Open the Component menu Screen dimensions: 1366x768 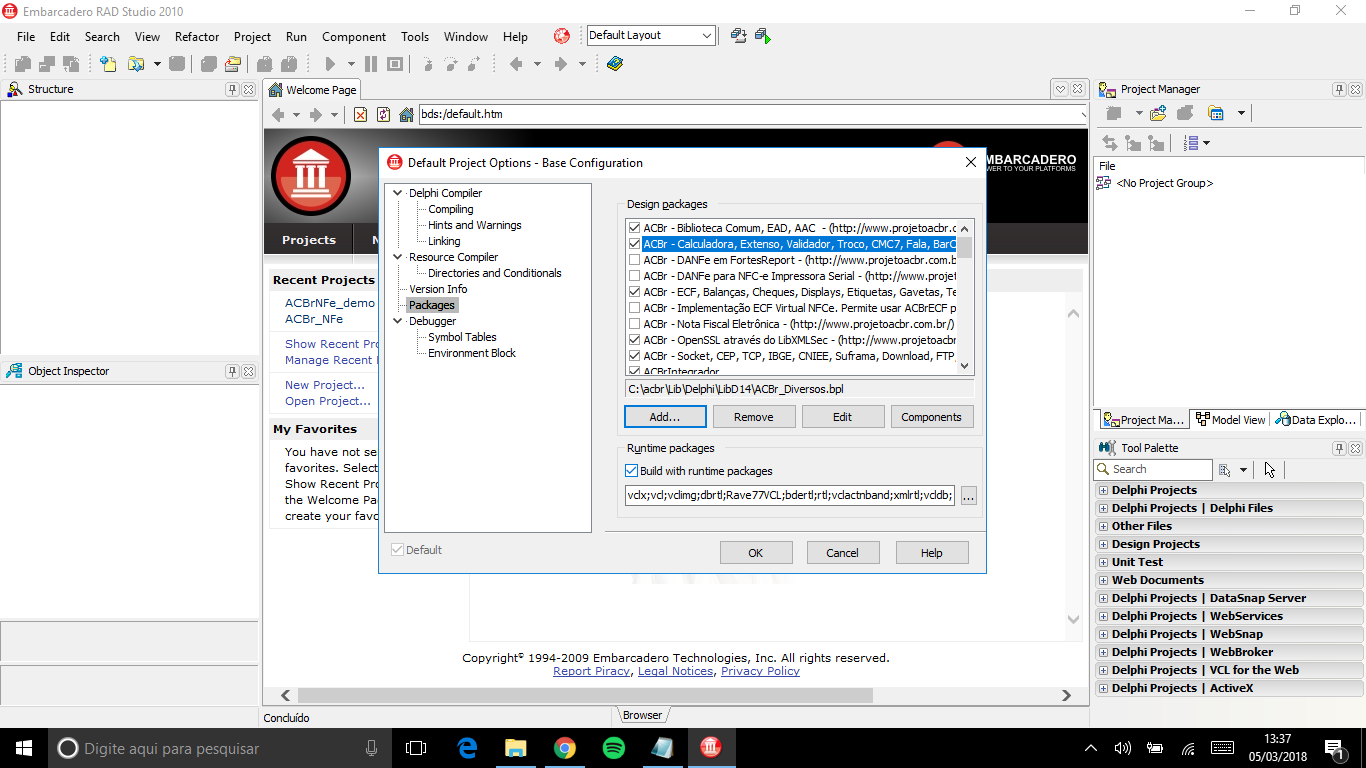pyautogui.click(x=354, y=37)
